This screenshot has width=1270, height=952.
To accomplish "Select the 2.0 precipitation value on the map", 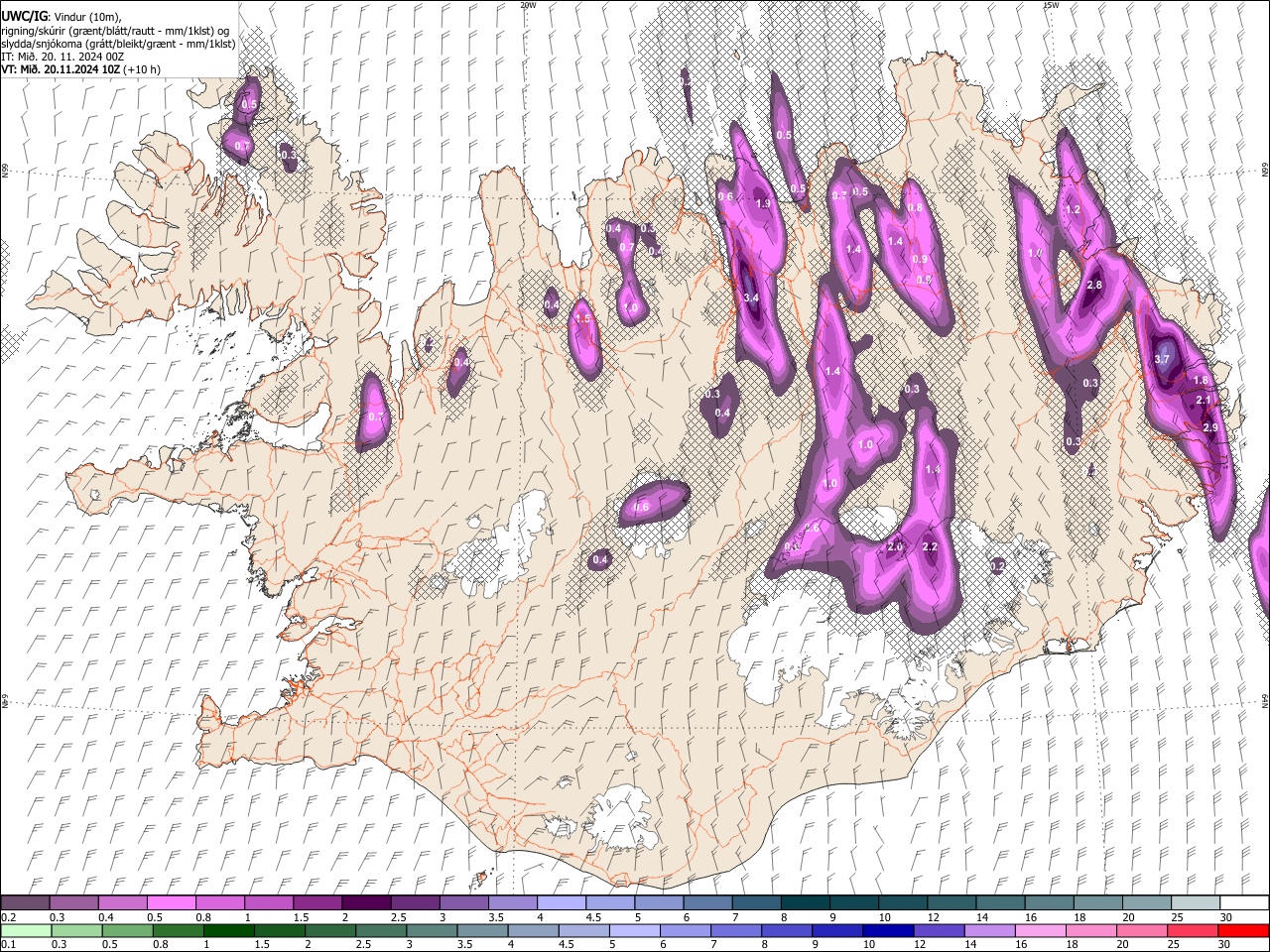I will coord(895,546).
